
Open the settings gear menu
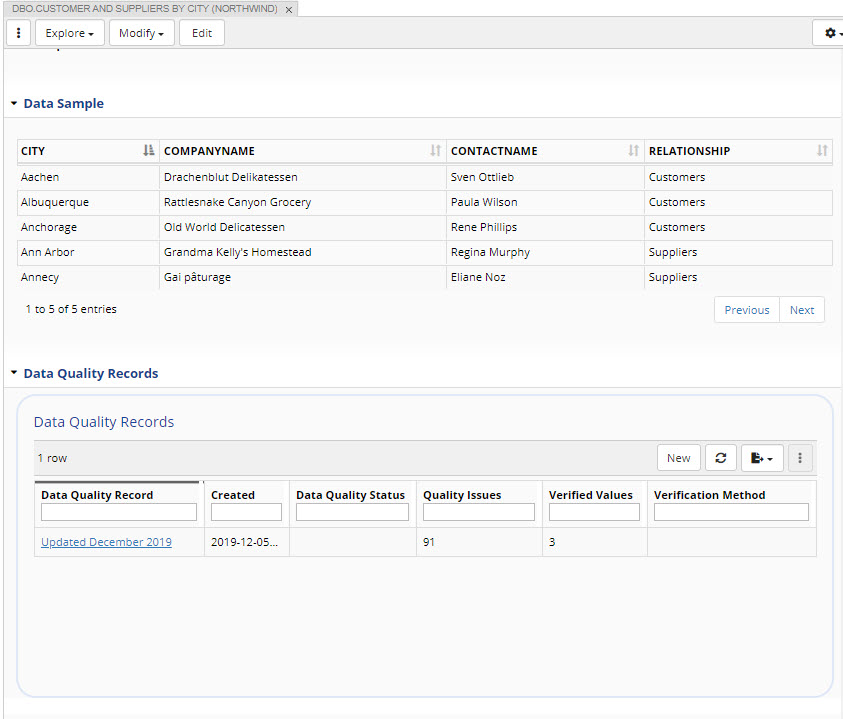tap(828, 32)
